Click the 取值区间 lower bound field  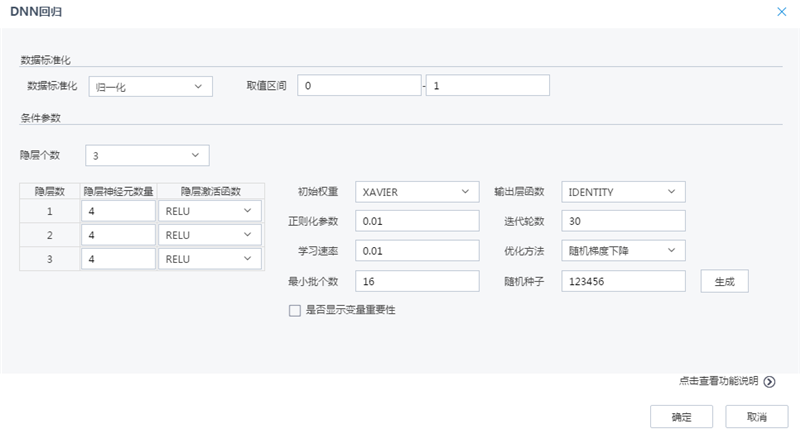pos(357,86)
